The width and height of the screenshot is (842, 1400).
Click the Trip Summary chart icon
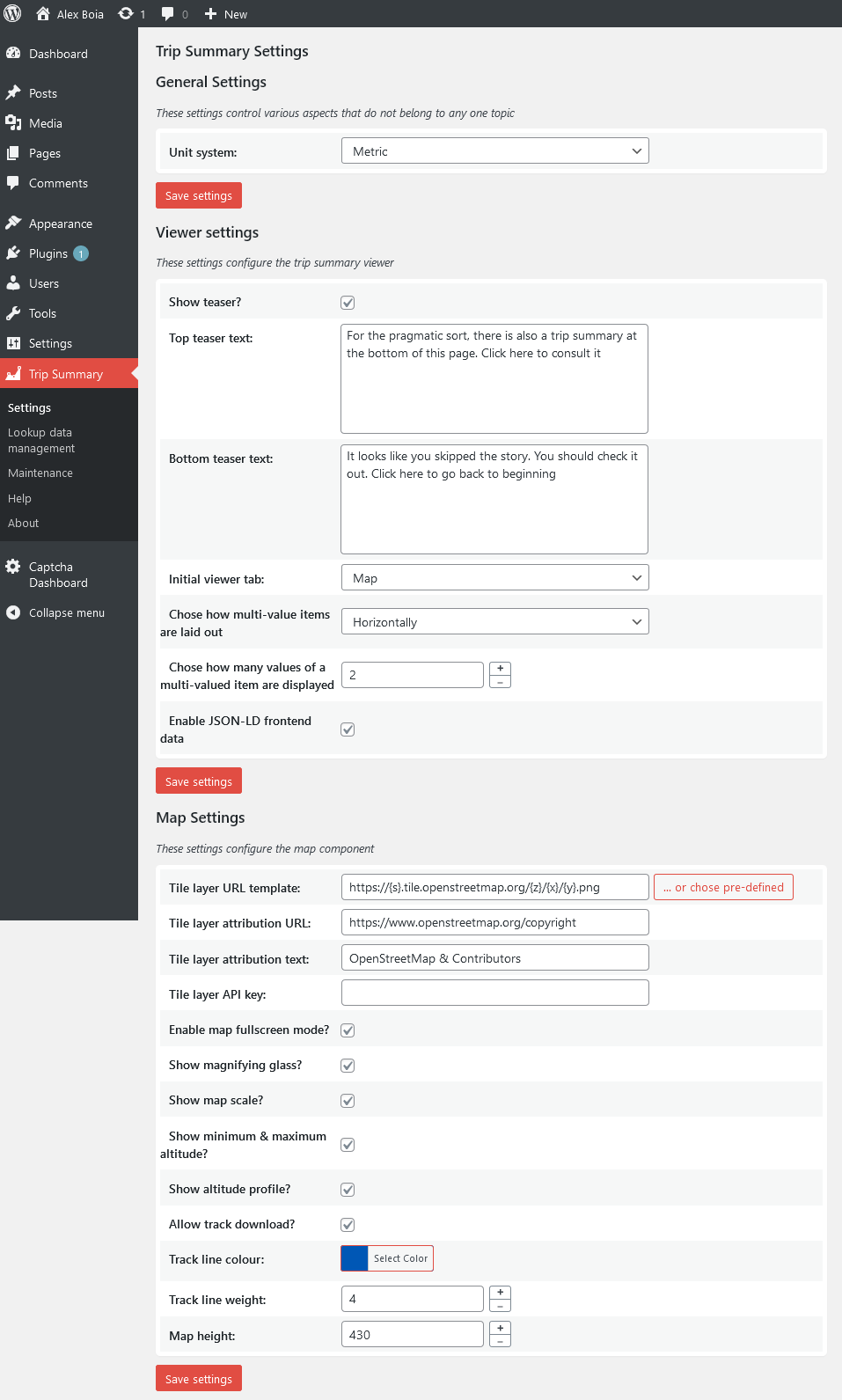coord(13,373)
